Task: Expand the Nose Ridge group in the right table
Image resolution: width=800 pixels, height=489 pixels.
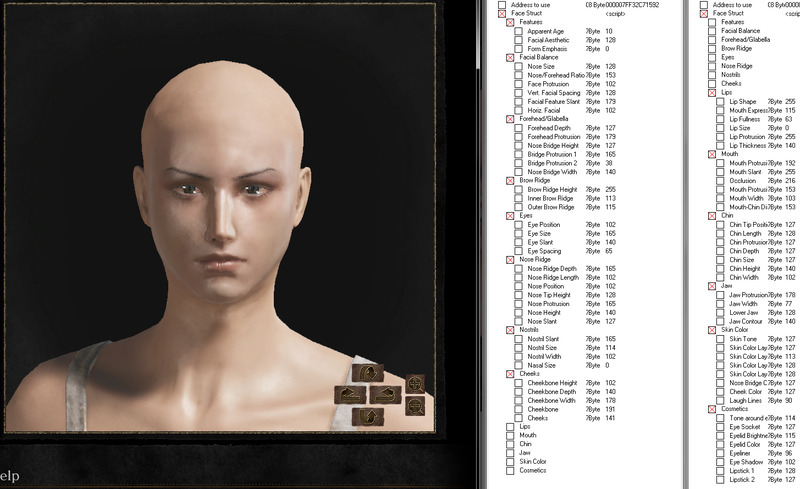Action: [x=712, y=66]
